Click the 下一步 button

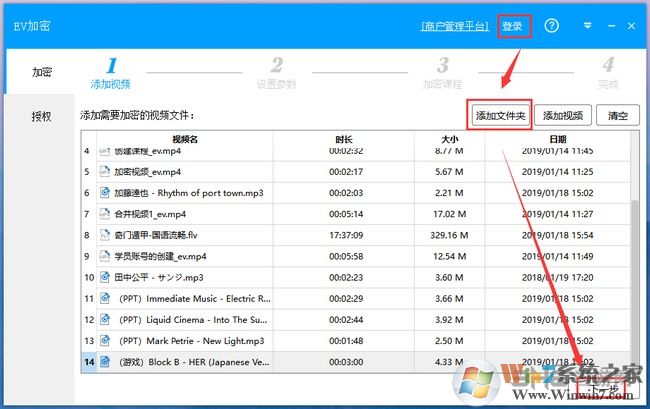pyautogui.click(x=604, y=390)
